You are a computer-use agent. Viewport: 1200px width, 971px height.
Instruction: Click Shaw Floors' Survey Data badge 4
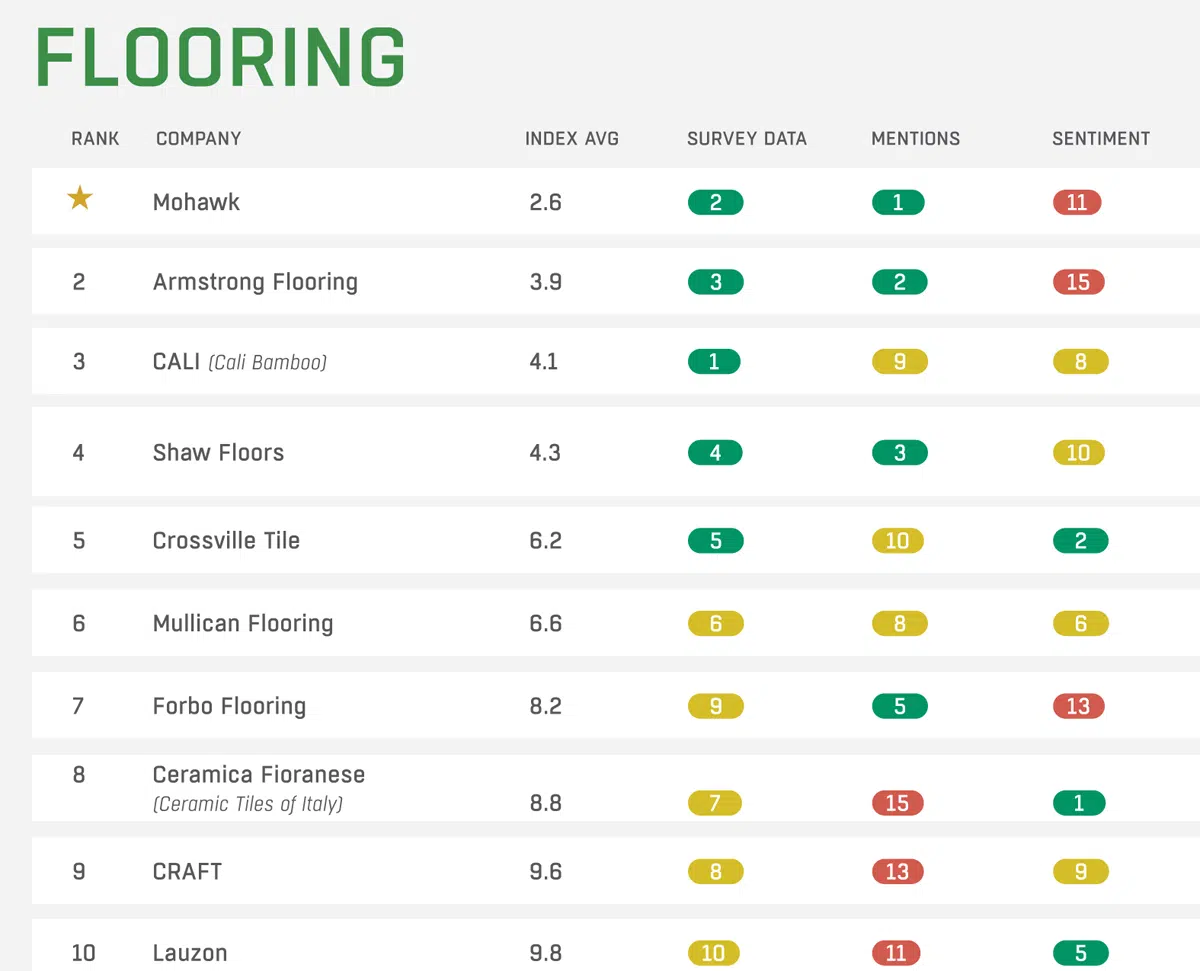[716, 453]
